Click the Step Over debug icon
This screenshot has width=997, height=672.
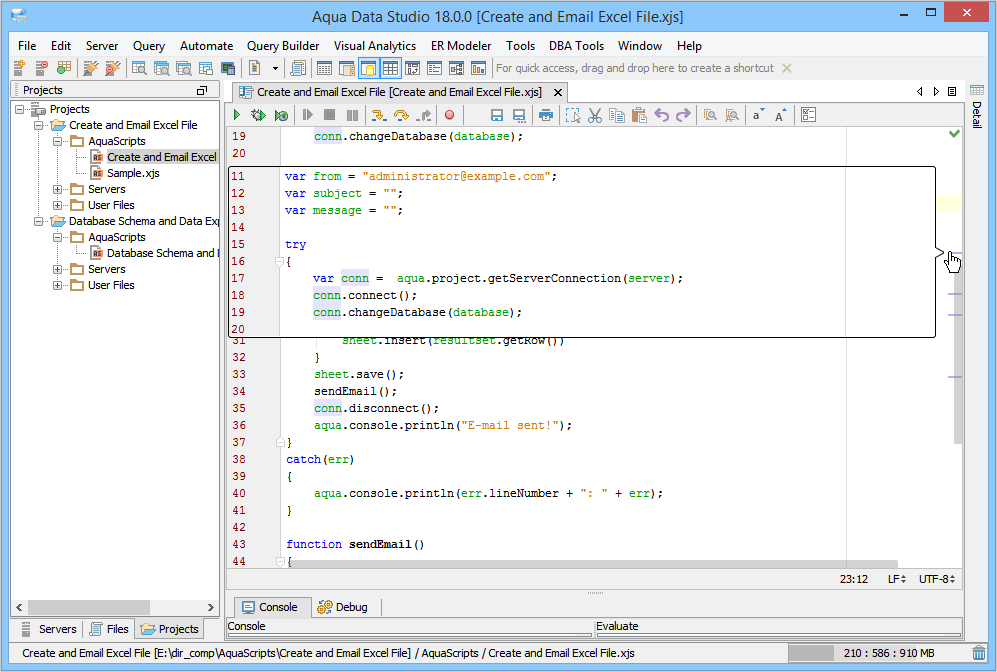click(x=401, y=115)
